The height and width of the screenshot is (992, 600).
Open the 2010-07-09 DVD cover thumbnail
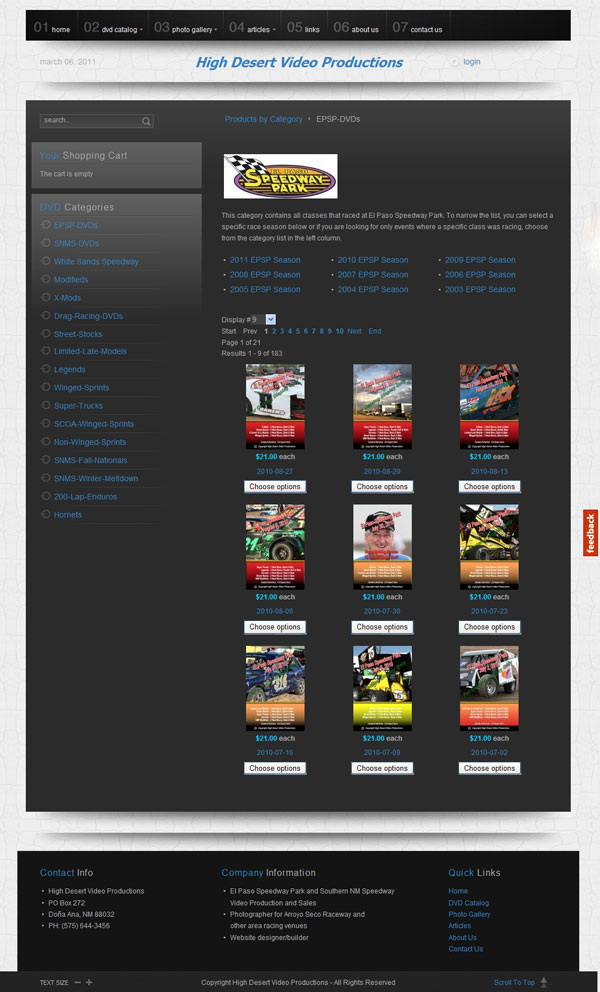point(382,688)
